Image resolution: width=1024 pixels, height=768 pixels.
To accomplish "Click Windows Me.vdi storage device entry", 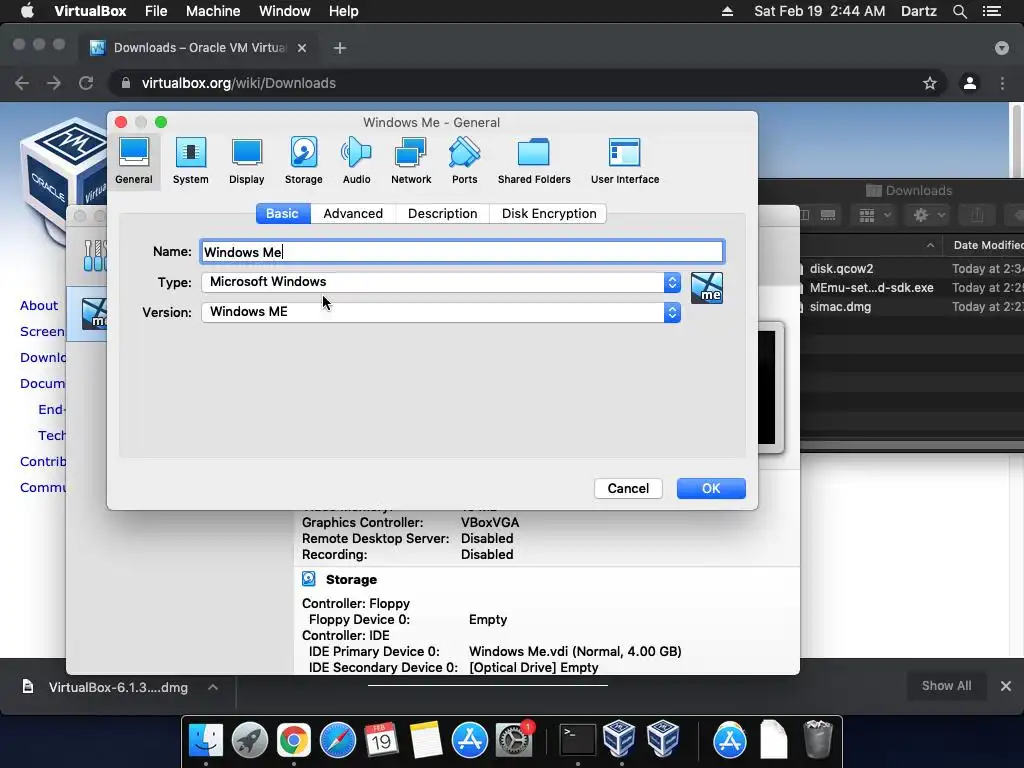I will pos(575,651).
